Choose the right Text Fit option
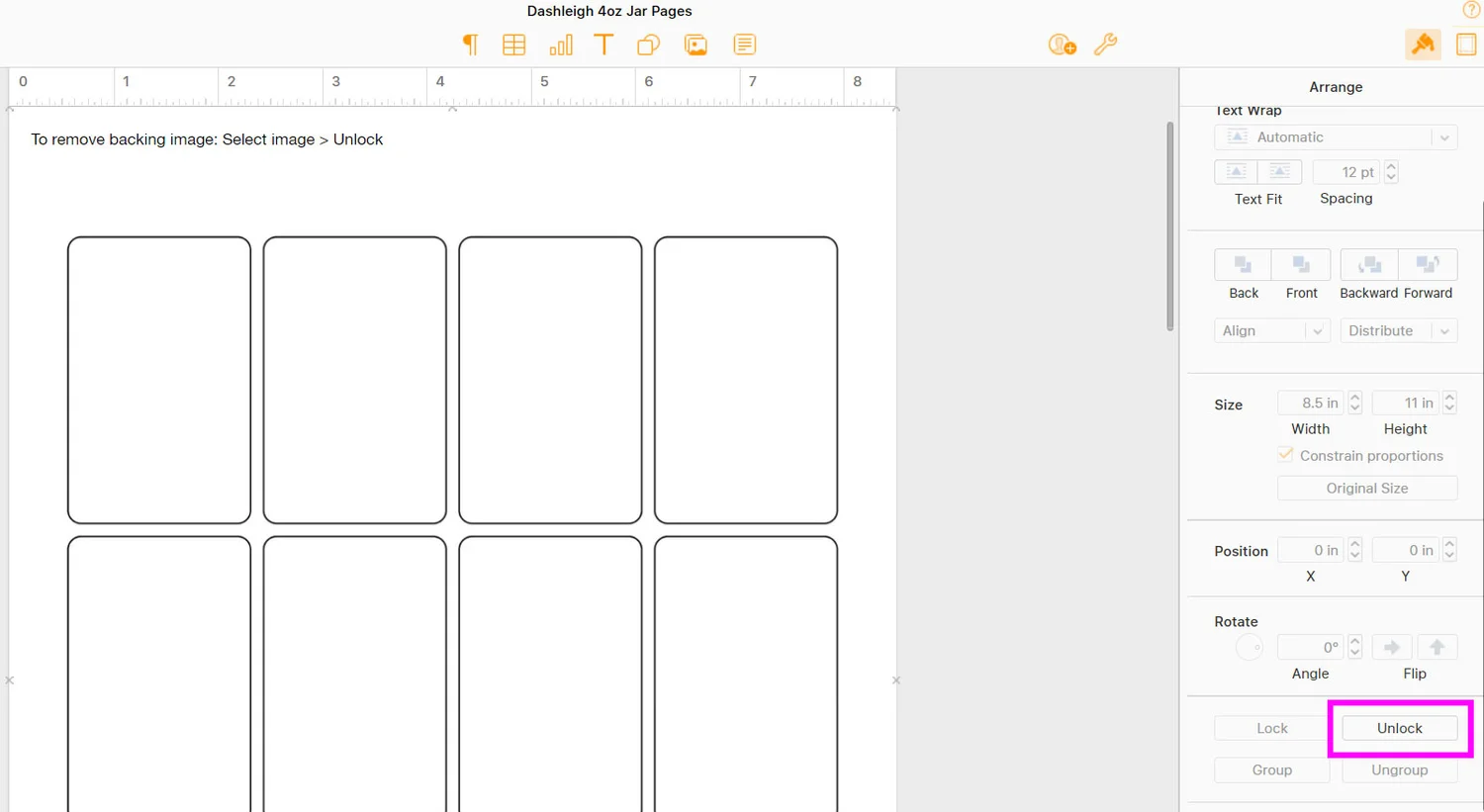Viewport: 1484px width, 812px height. point(1280,172)
